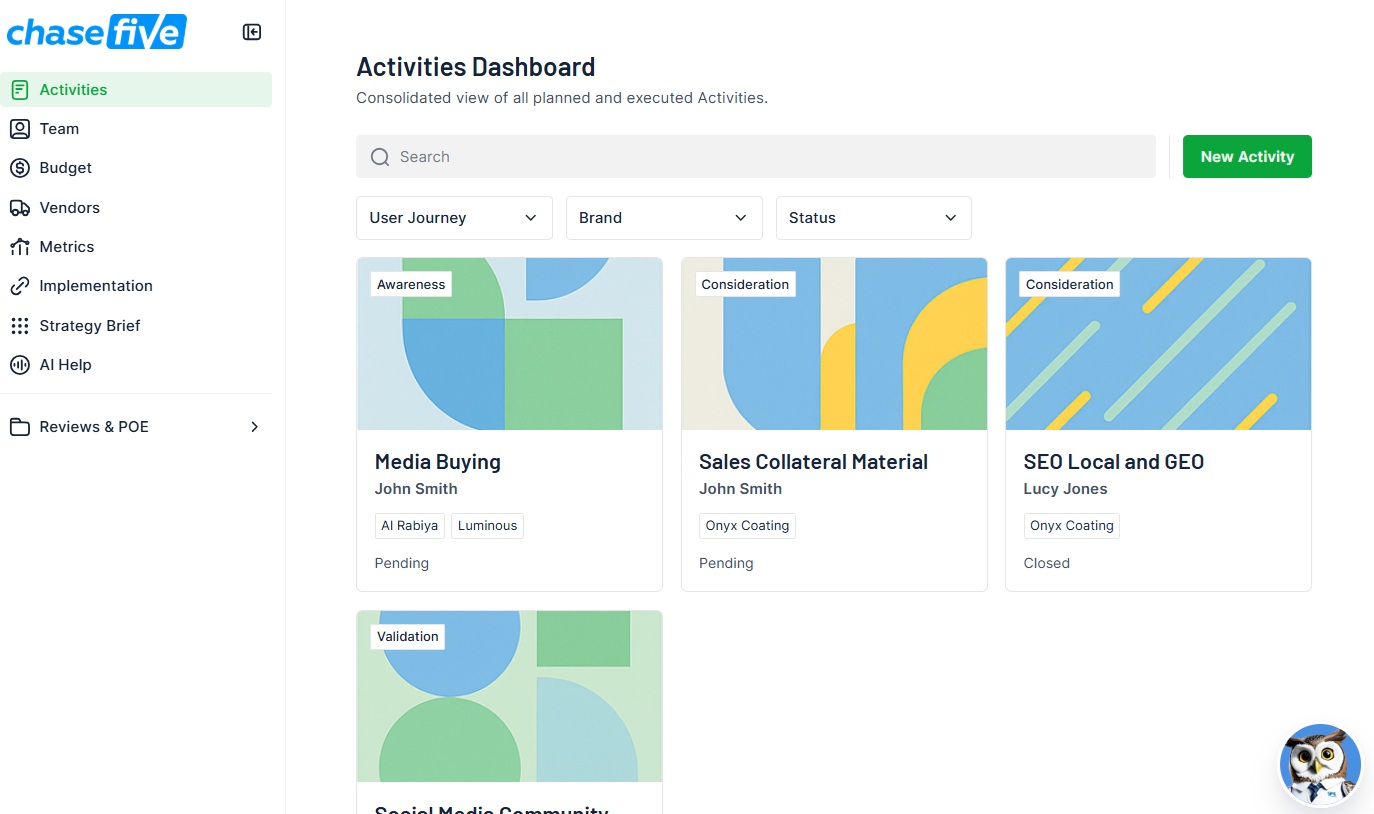Click the AI Help waveform icon
1374x814 pixels.
point(19,365)
